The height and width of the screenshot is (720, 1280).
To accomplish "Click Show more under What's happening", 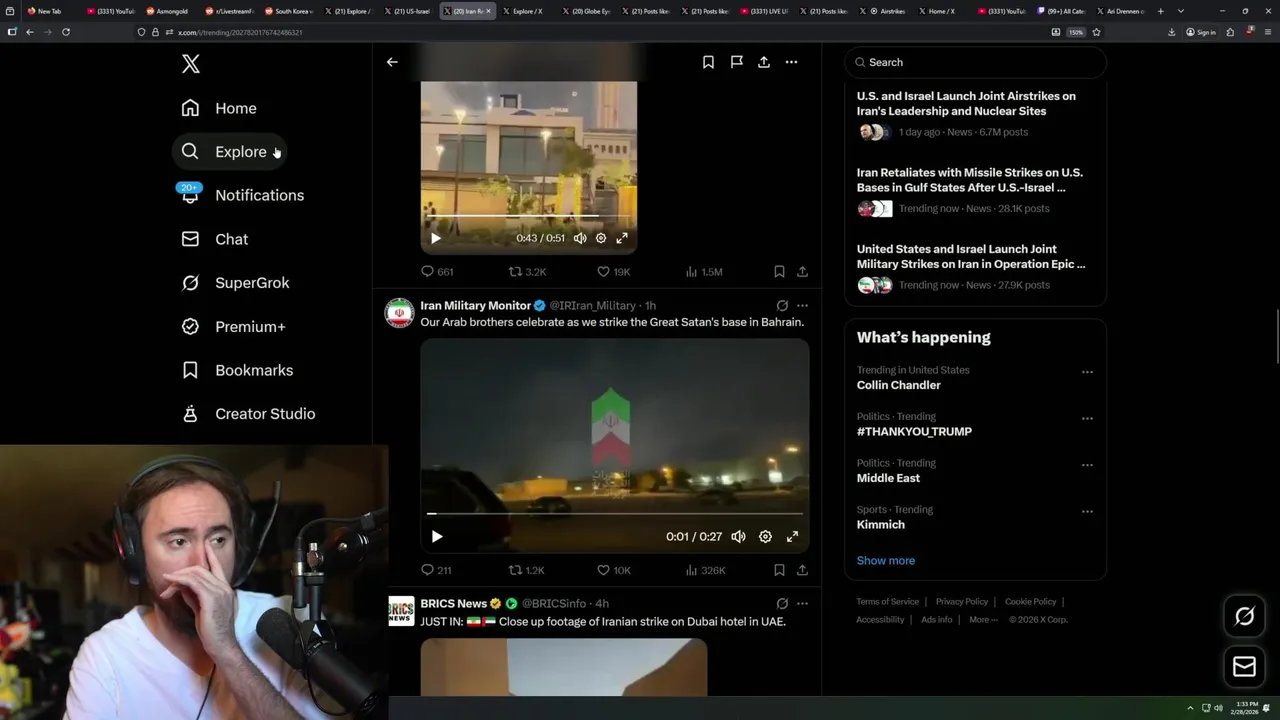I will click(x=885, y=560).
